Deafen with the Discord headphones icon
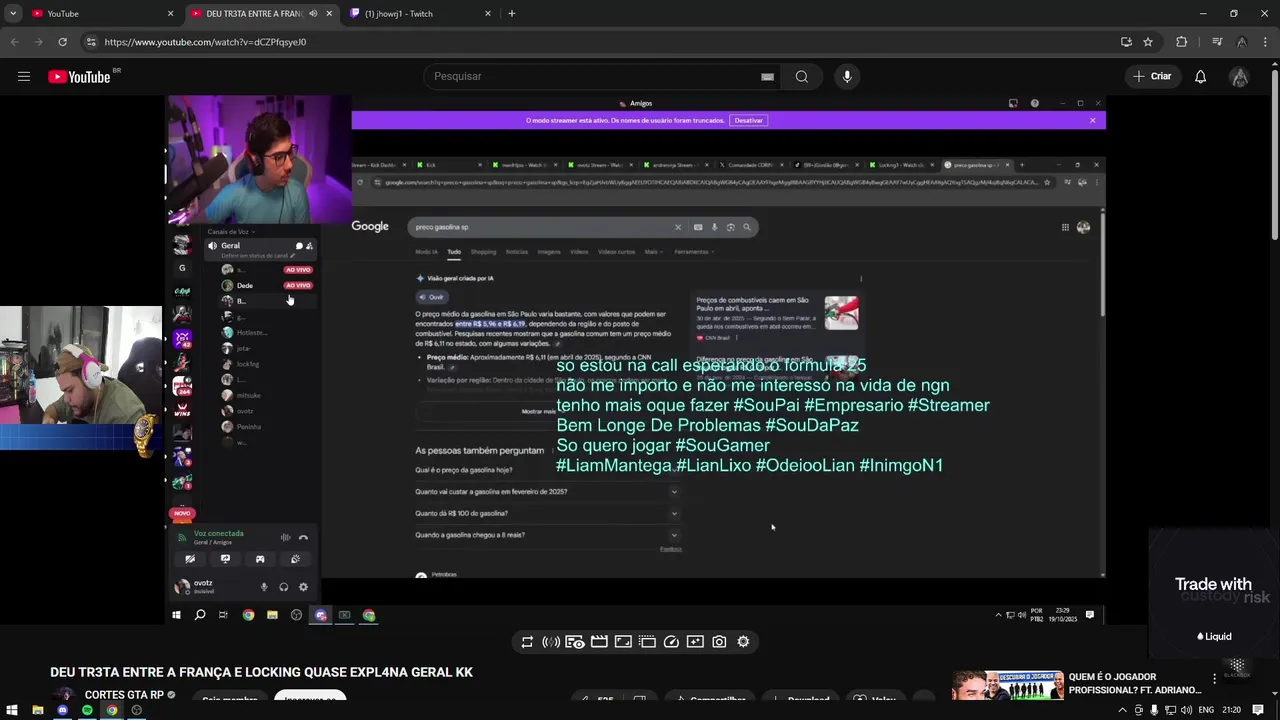Image resolution: width=1280 pixels, height=720 pixels. tap(284, 587)
